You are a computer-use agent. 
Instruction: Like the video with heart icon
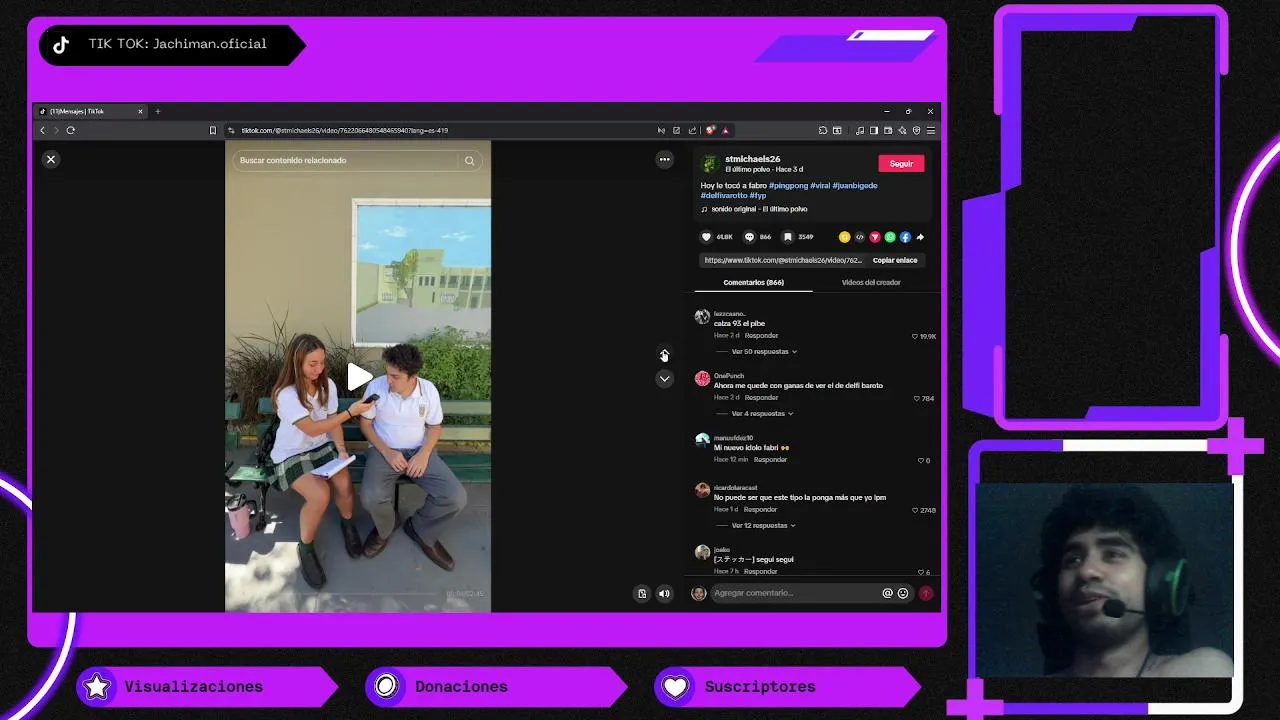point(706,237)
